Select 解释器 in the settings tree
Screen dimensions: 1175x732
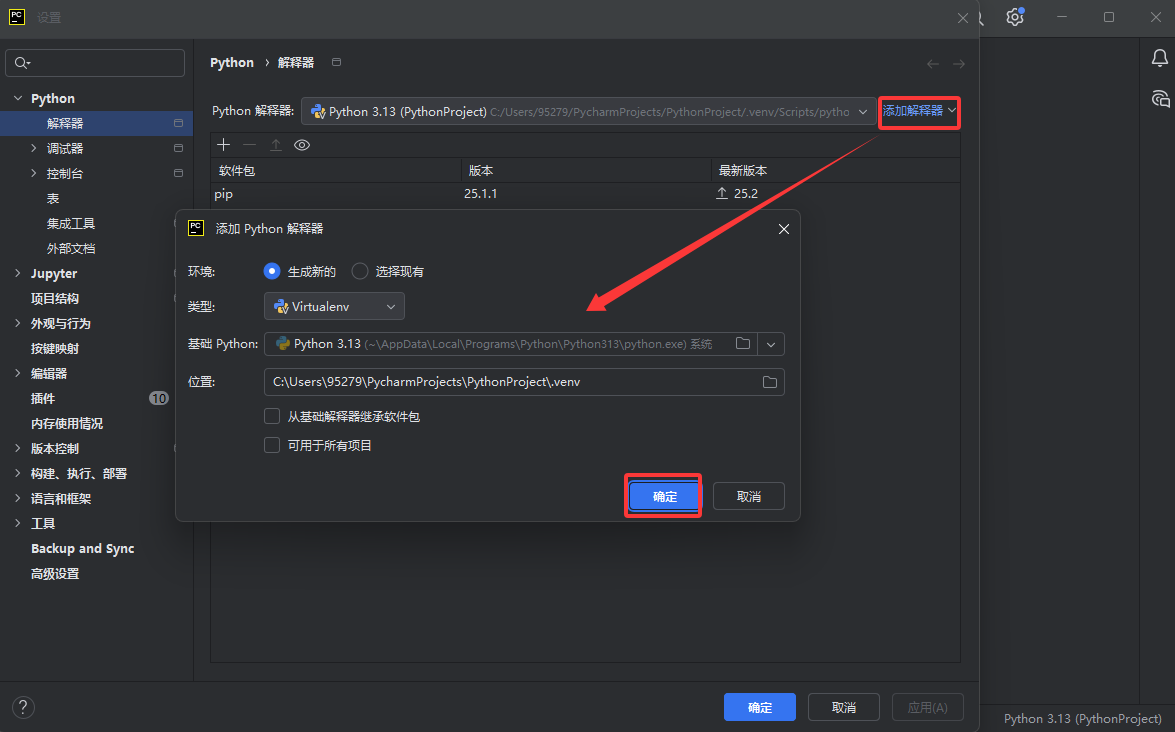click(96, 123)
